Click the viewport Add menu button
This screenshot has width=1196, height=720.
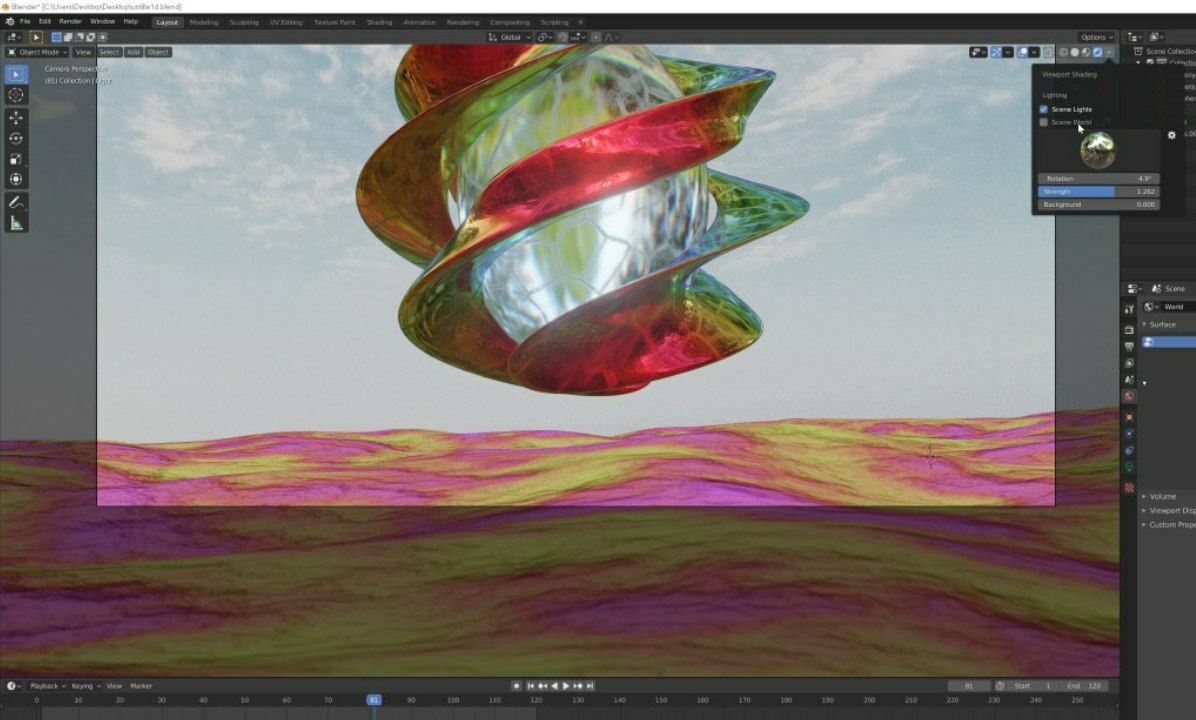coord(133,52)
